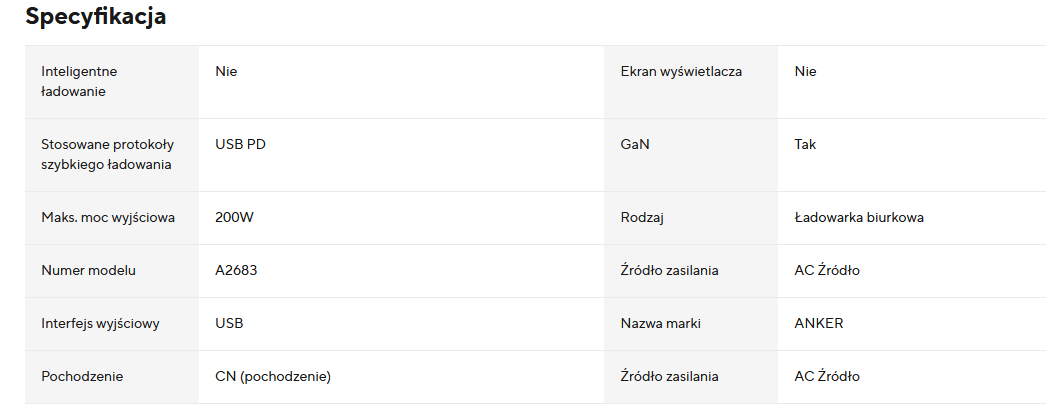
Task: Click the Ładowarka biurkowa value
Action: pyautogui.click(x=858, y=217)
